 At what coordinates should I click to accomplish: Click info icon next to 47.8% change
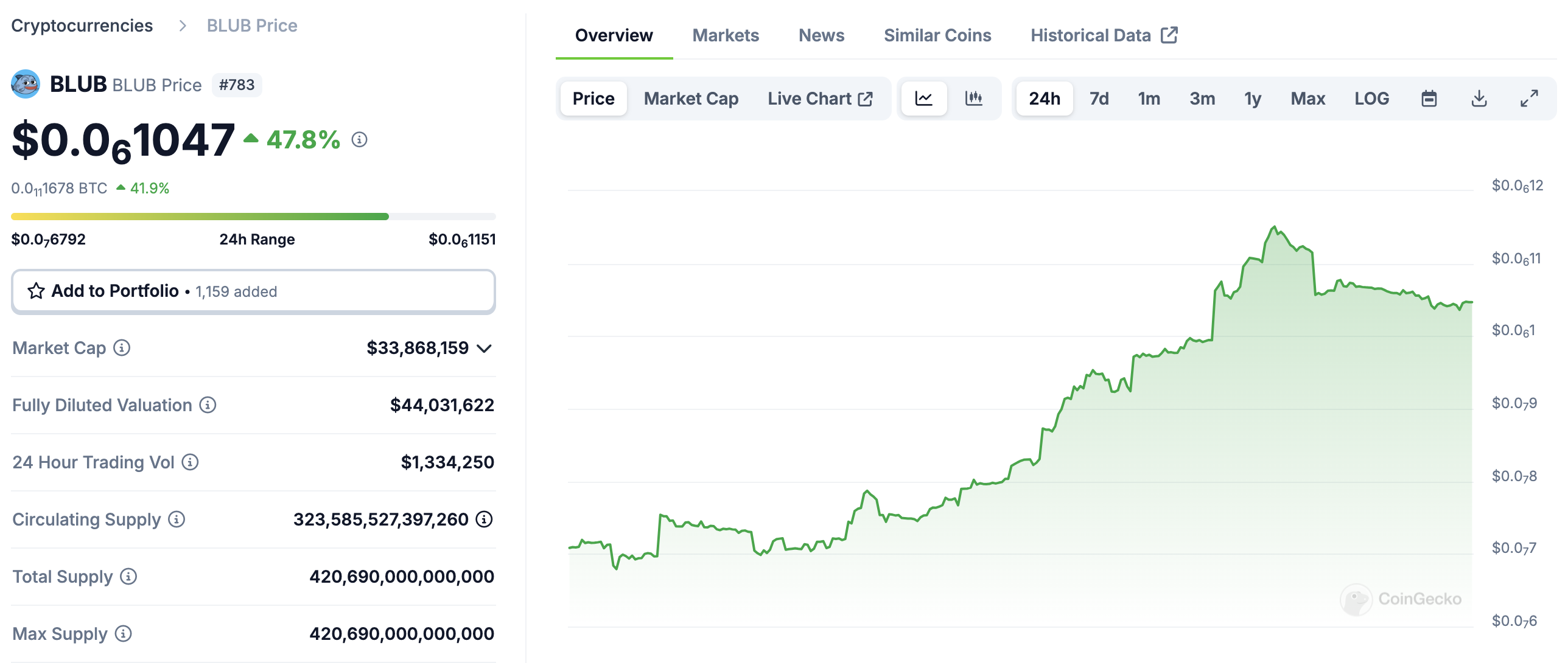360,140
